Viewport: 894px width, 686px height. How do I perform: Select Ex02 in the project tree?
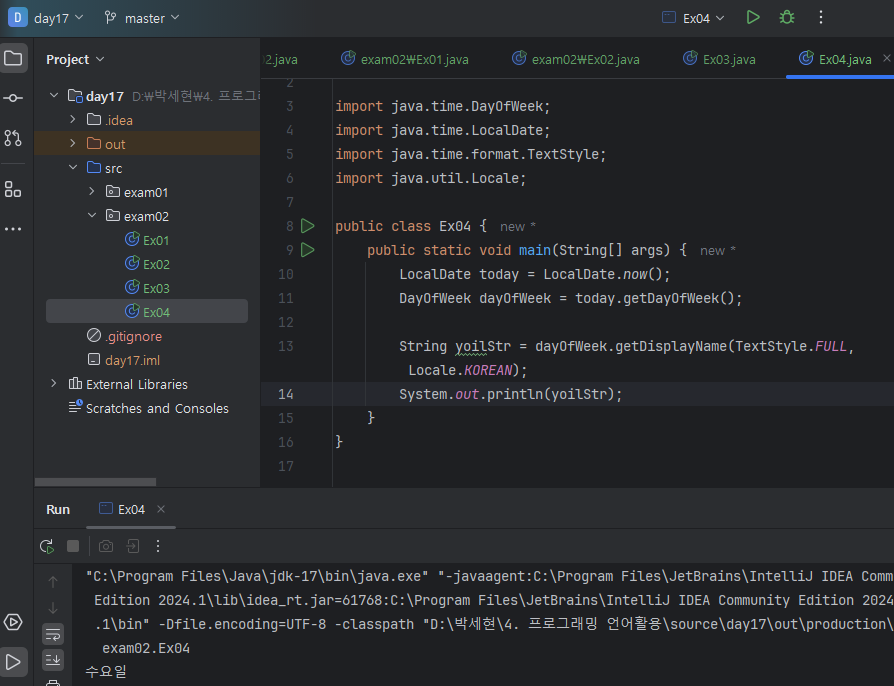click(x=156, y=264)
